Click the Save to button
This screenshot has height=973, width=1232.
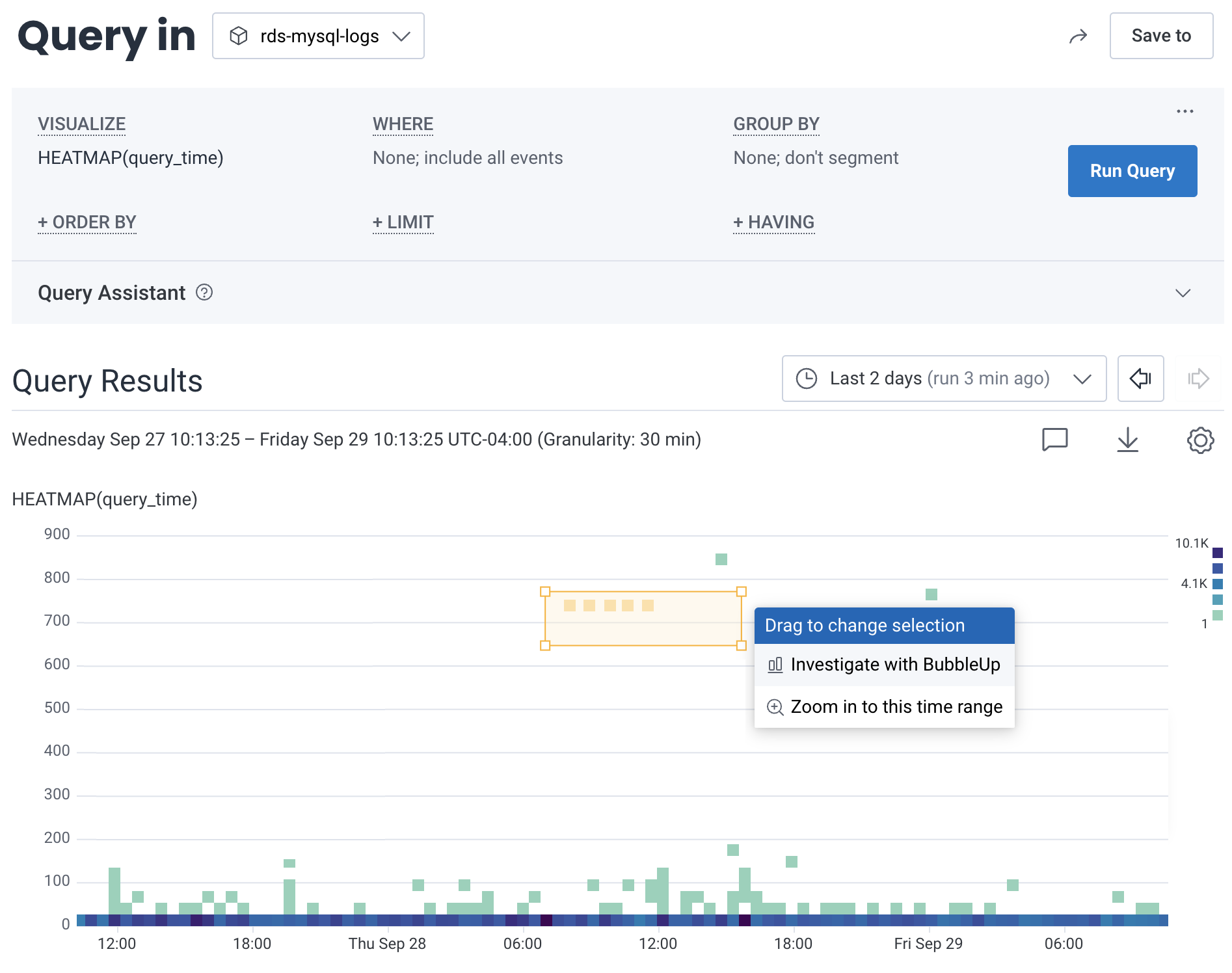click(x=1160, y=36)
